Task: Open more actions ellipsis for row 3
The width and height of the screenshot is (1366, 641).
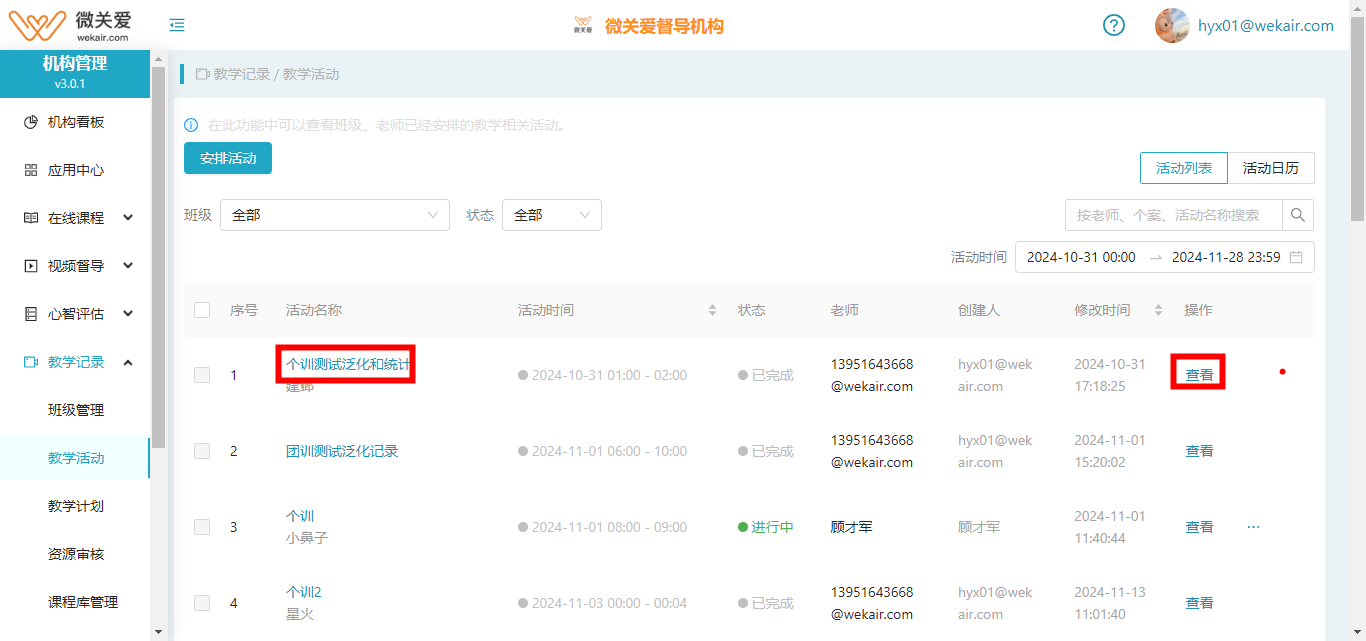Action: click(x=1253, y=527)
